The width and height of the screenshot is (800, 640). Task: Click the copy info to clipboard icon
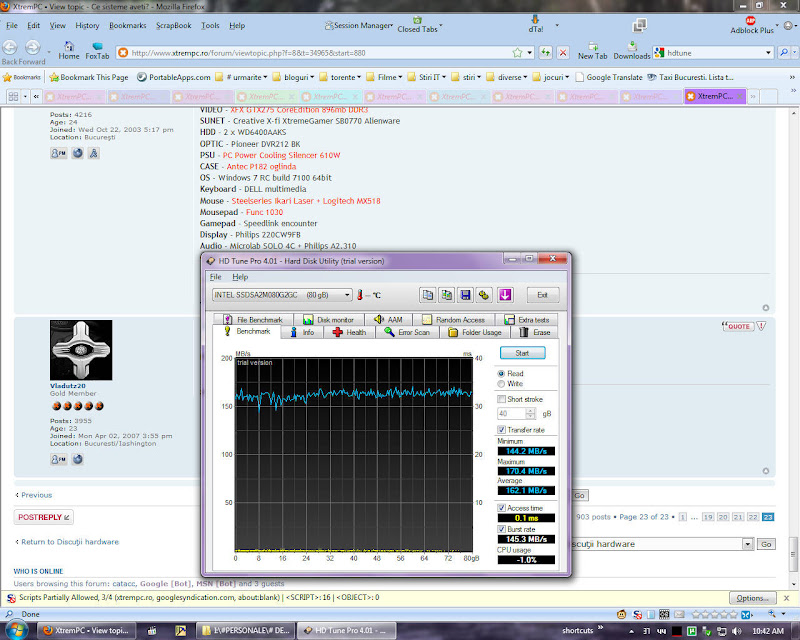point(428,295)
